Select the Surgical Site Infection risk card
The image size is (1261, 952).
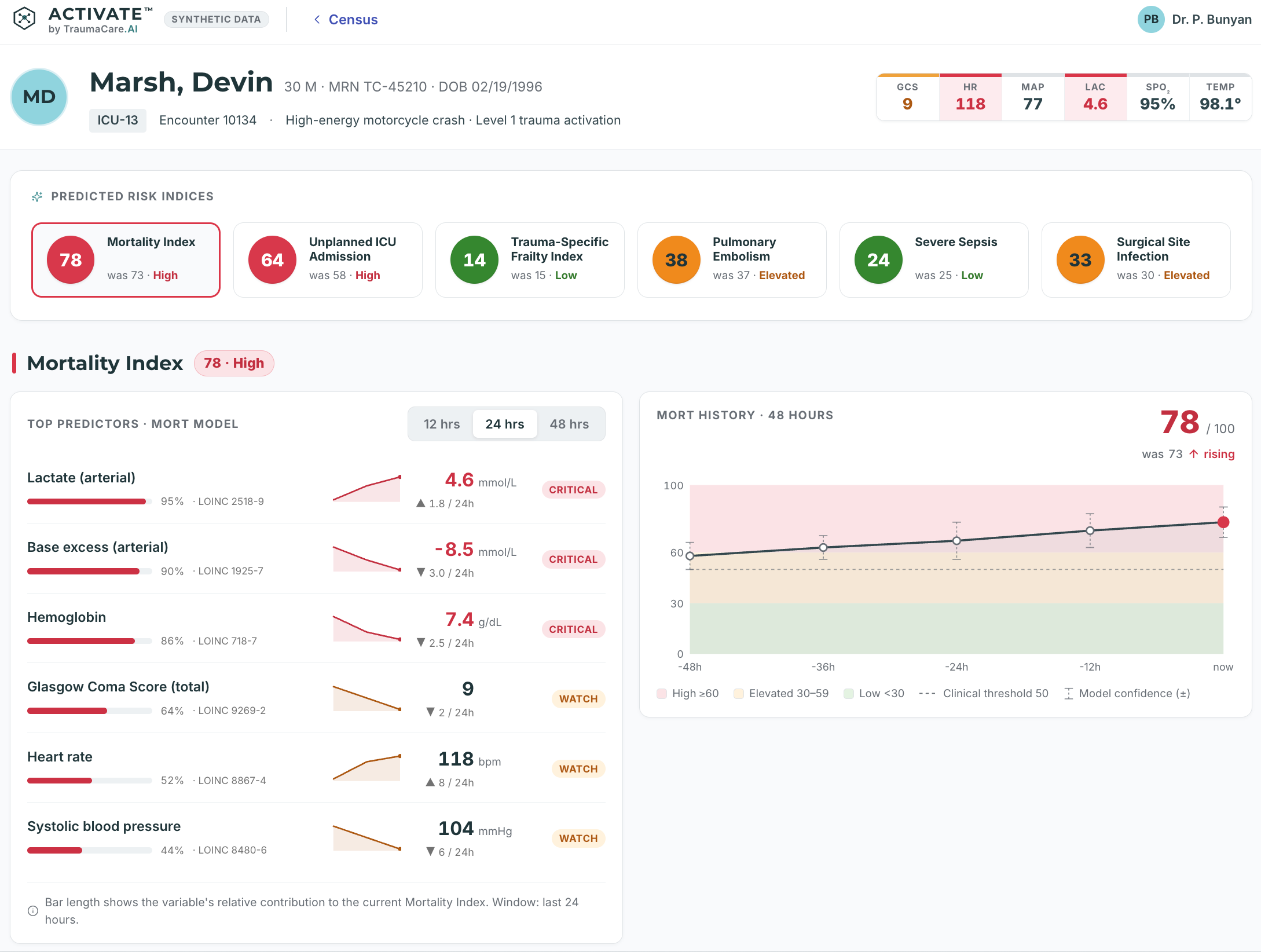1136,260
